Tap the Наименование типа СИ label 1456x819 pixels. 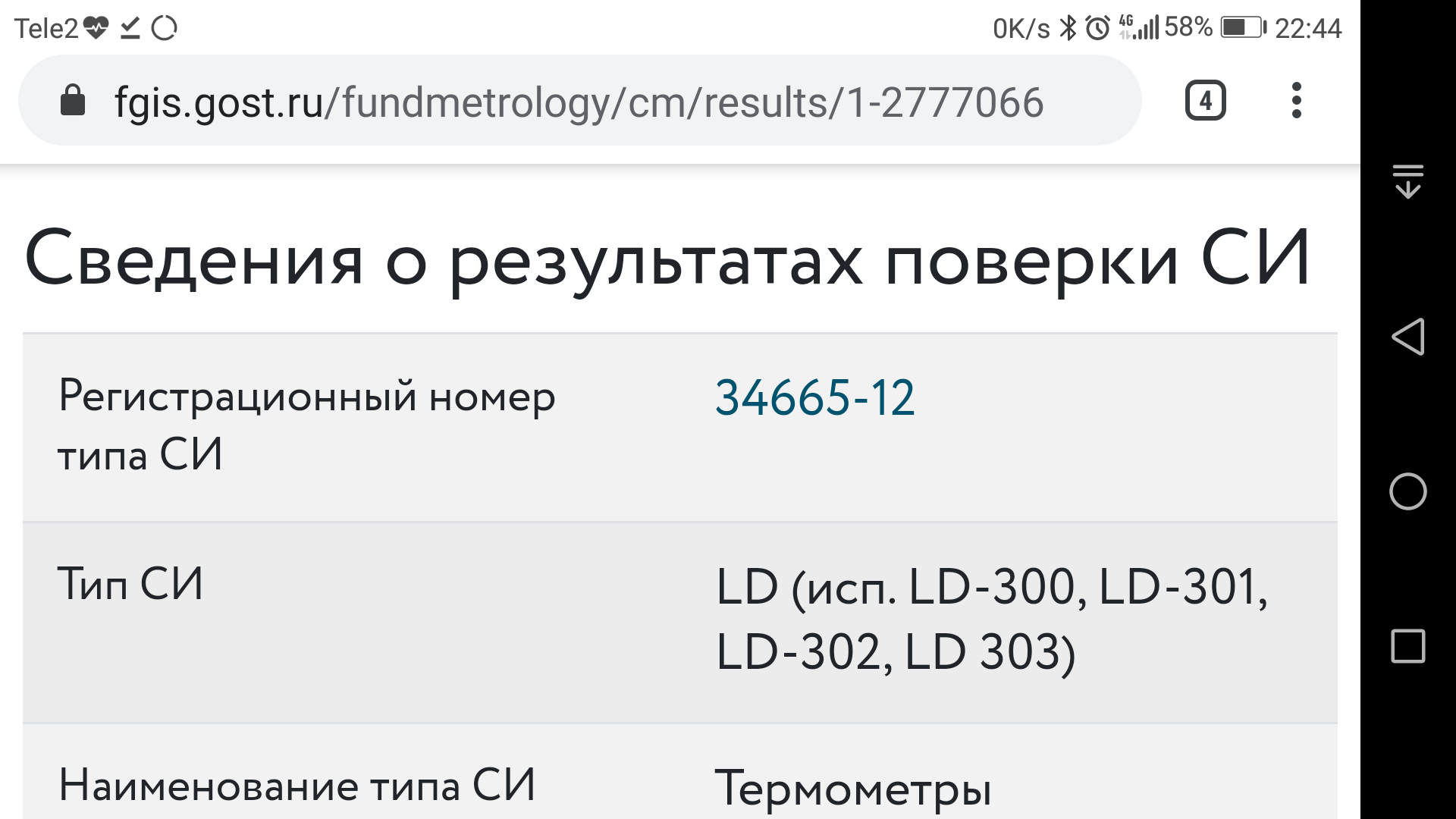(297, 786)
